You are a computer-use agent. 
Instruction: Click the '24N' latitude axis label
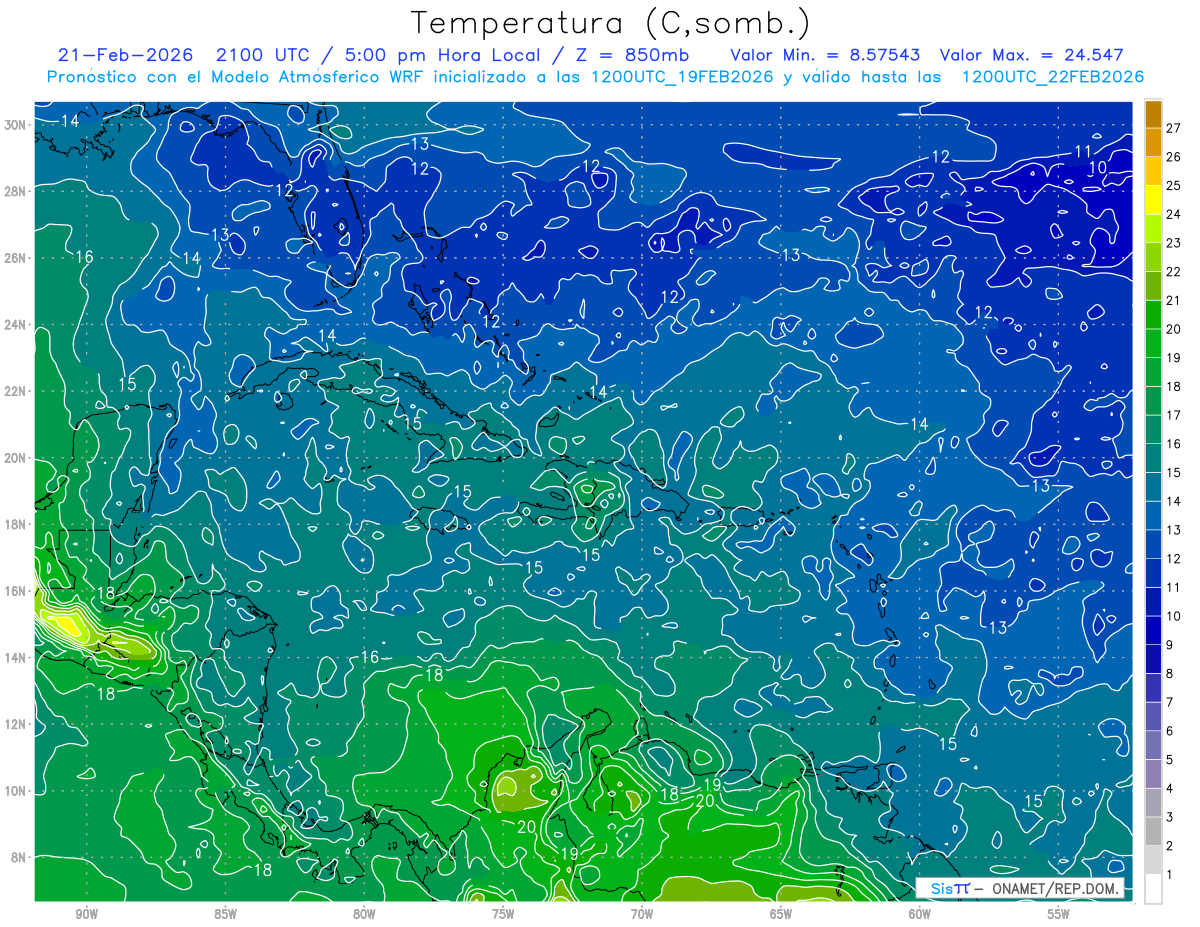pos(14,325)
